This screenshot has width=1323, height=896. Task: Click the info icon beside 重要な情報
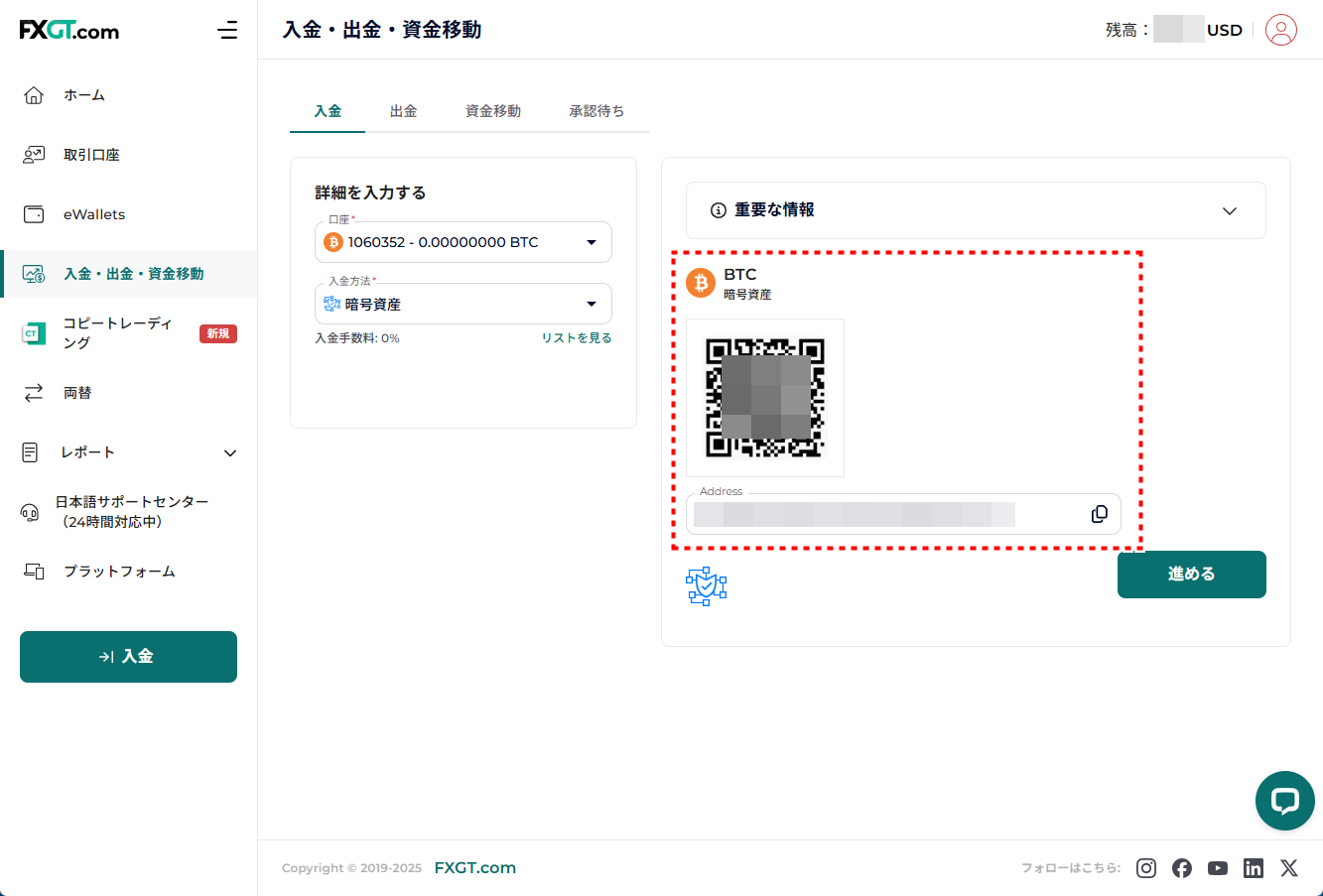719,210
